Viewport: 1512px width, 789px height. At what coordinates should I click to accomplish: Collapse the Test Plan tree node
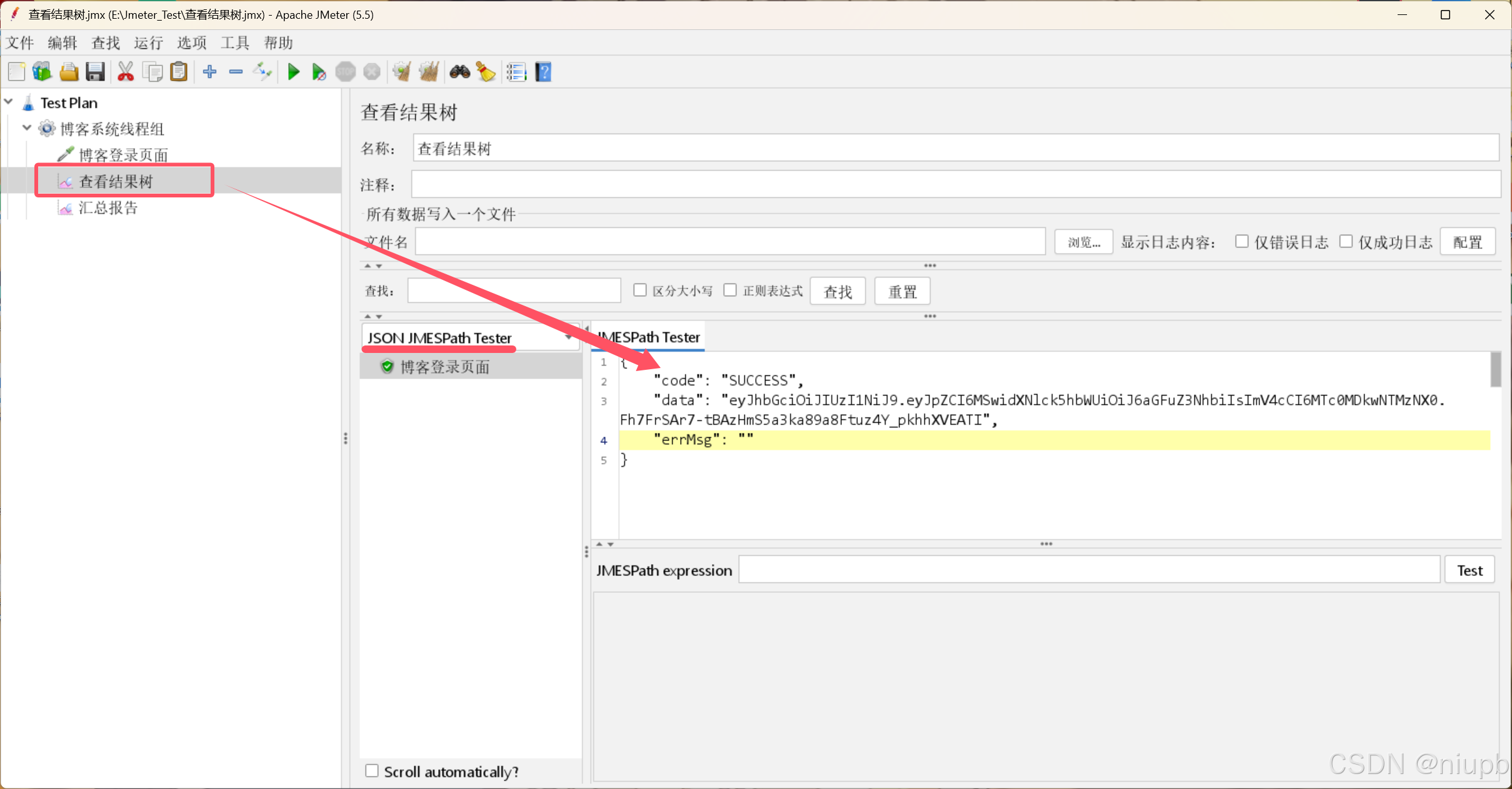(9, 102)
